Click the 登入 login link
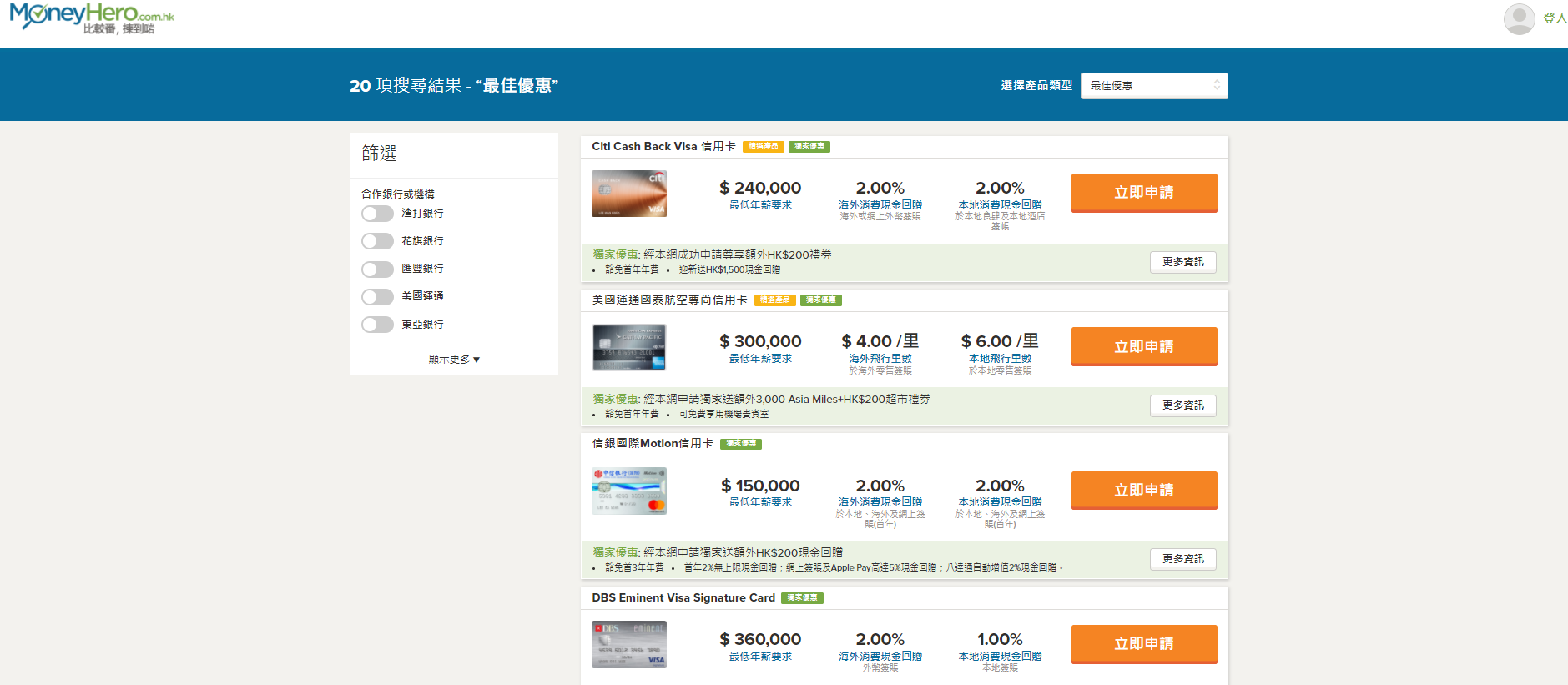This screenshot has height=685, width=1568. point(1555,18)
